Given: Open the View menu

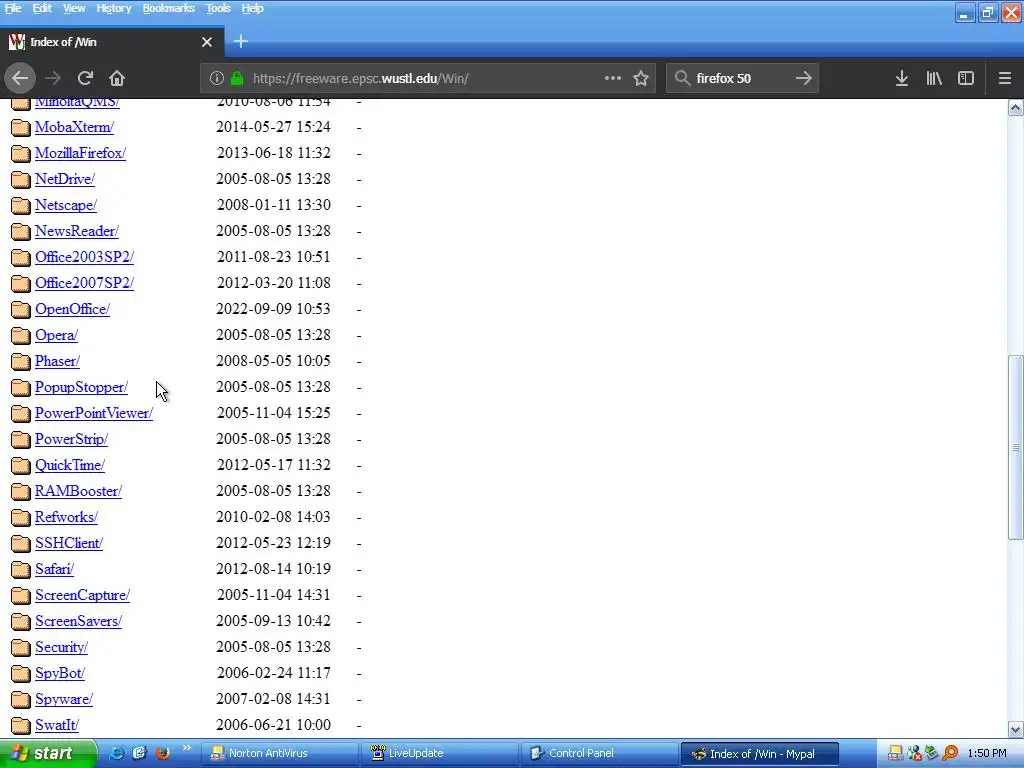Looking at the screenshot, I should [74, 8].
